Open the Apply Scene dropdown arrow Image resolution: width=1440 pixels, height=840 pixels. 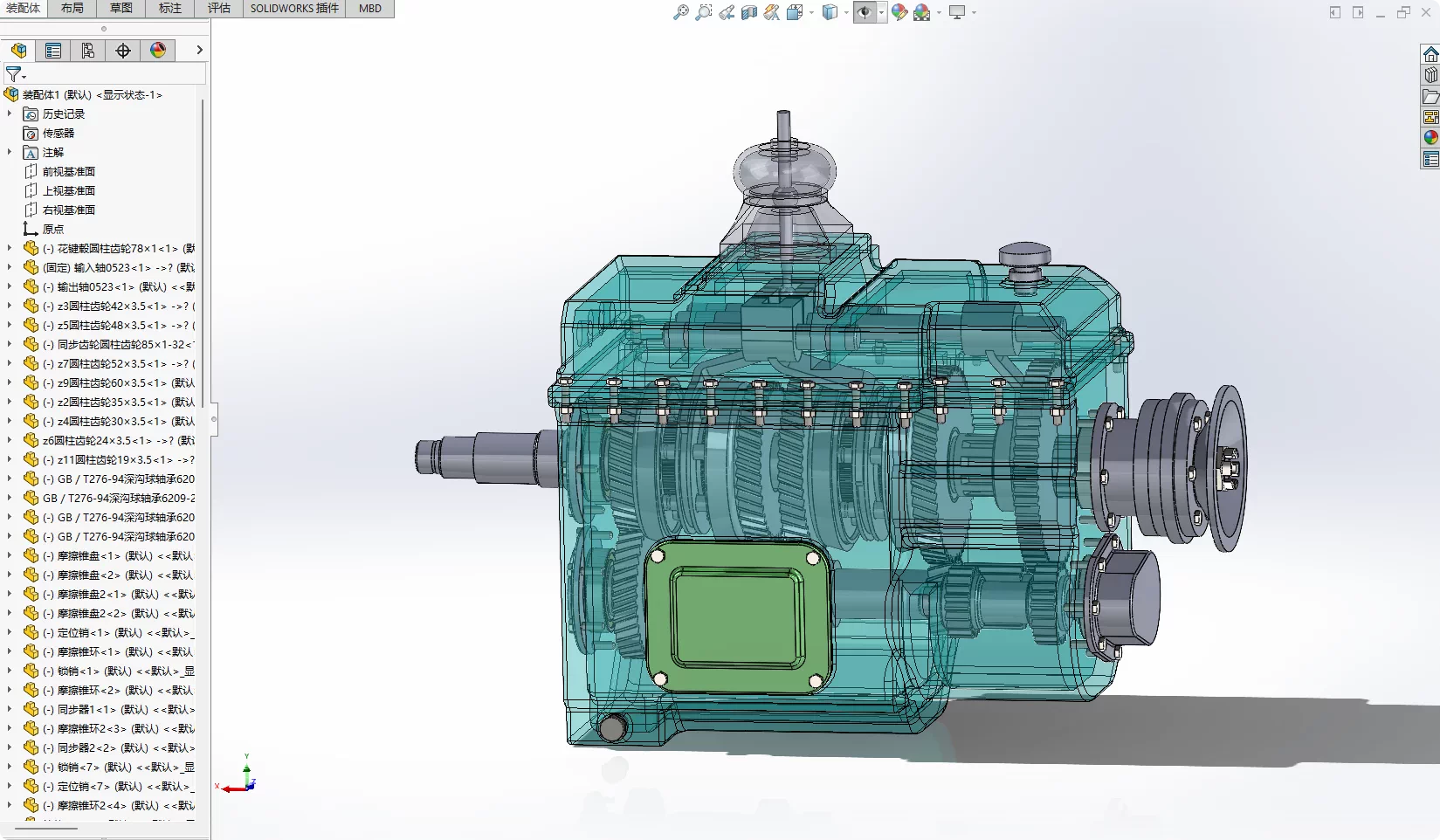point(939,12)
